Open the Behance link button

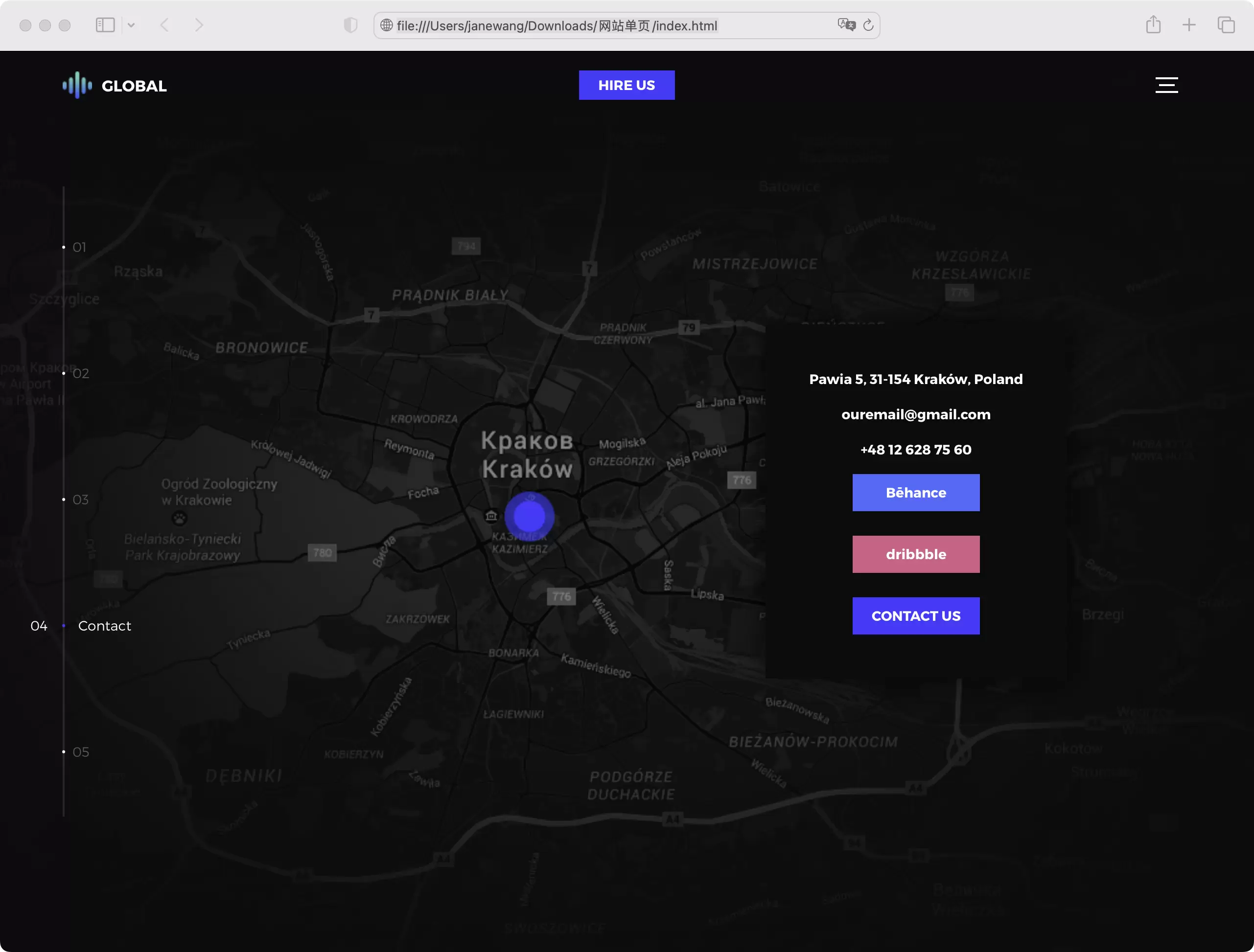coord(916,493)
